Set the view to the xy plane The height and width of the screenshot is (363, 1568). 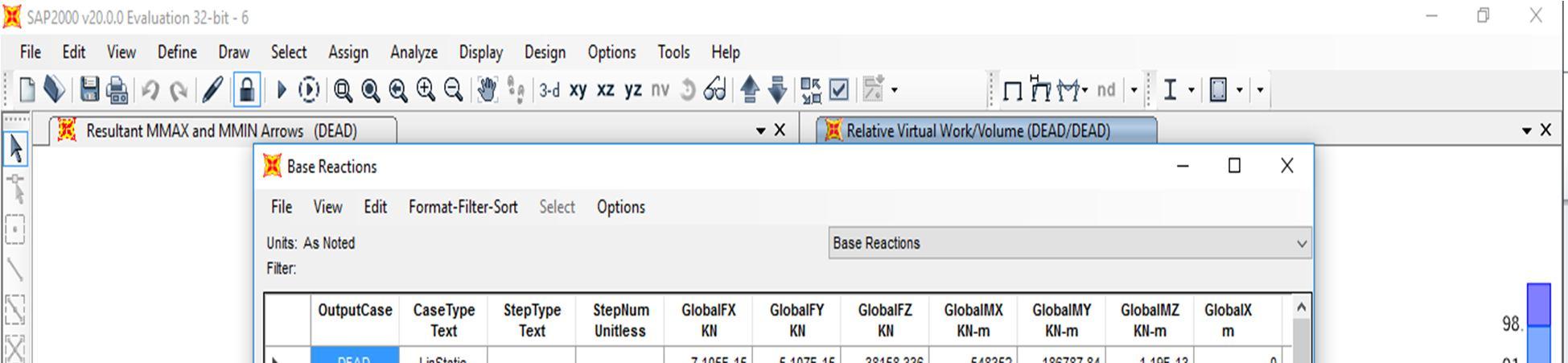[x=578, y=90]
